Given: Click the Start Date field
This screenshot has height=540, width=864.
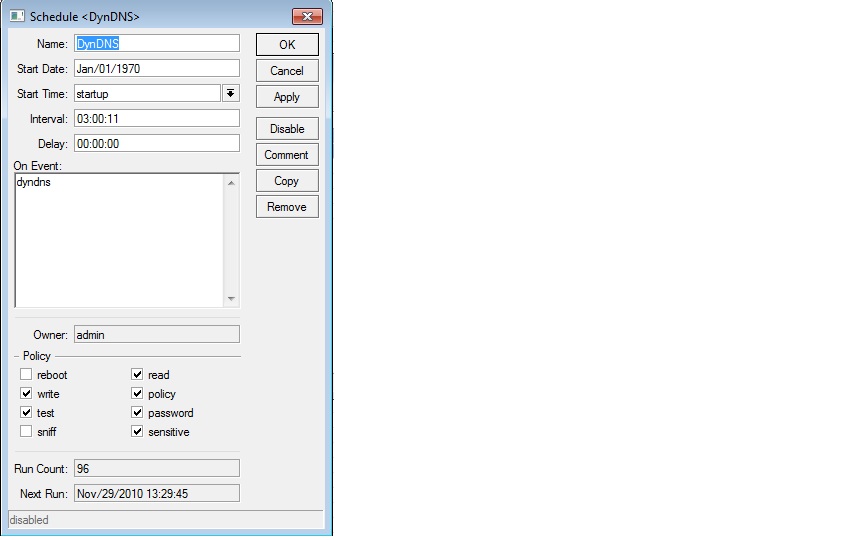Looking at the screenshot, I should (157, 68).
